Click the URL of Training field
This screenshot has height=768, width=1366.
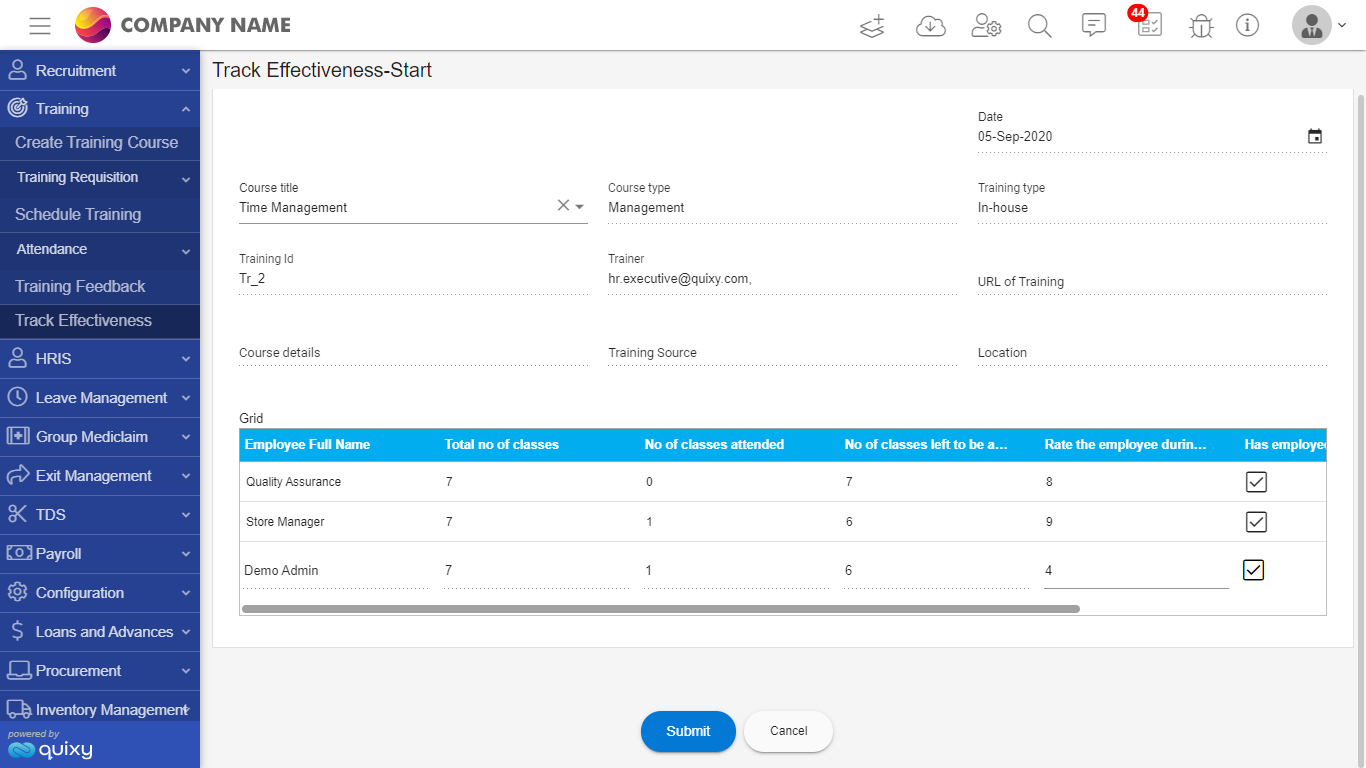coord(1152,281)
